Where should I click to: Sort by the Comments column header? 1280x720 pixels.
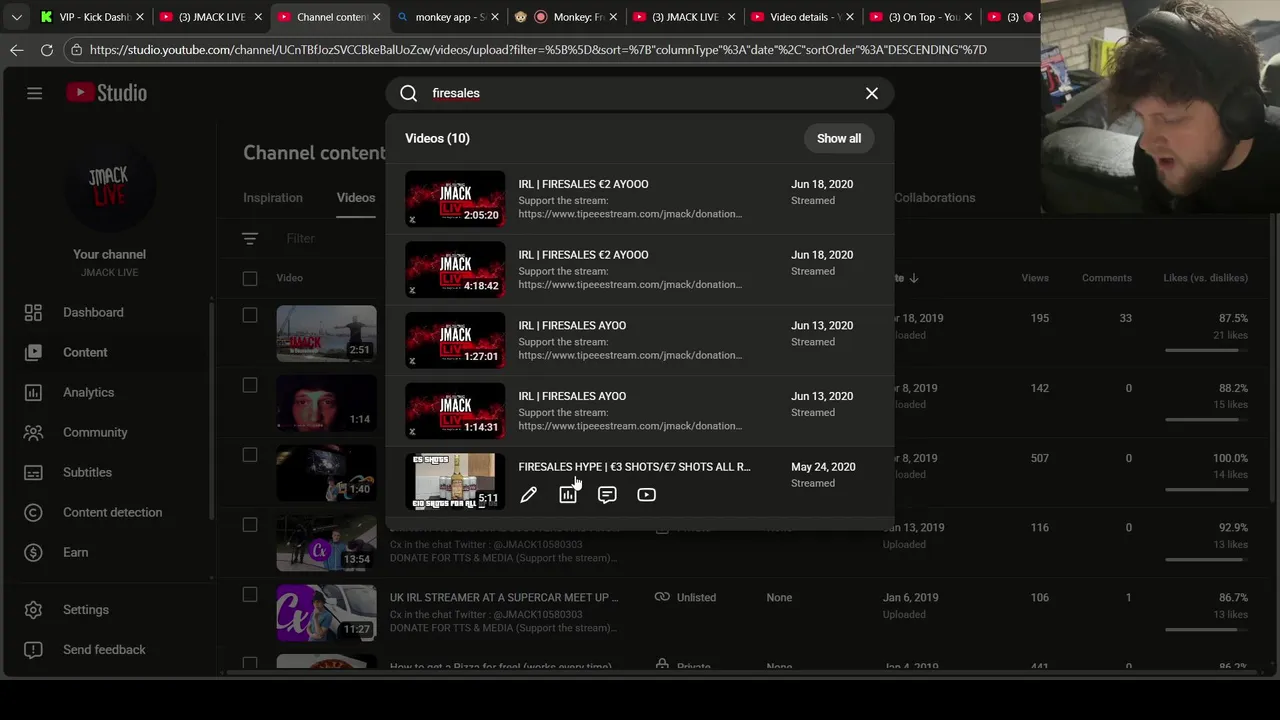coord(1107,278)
